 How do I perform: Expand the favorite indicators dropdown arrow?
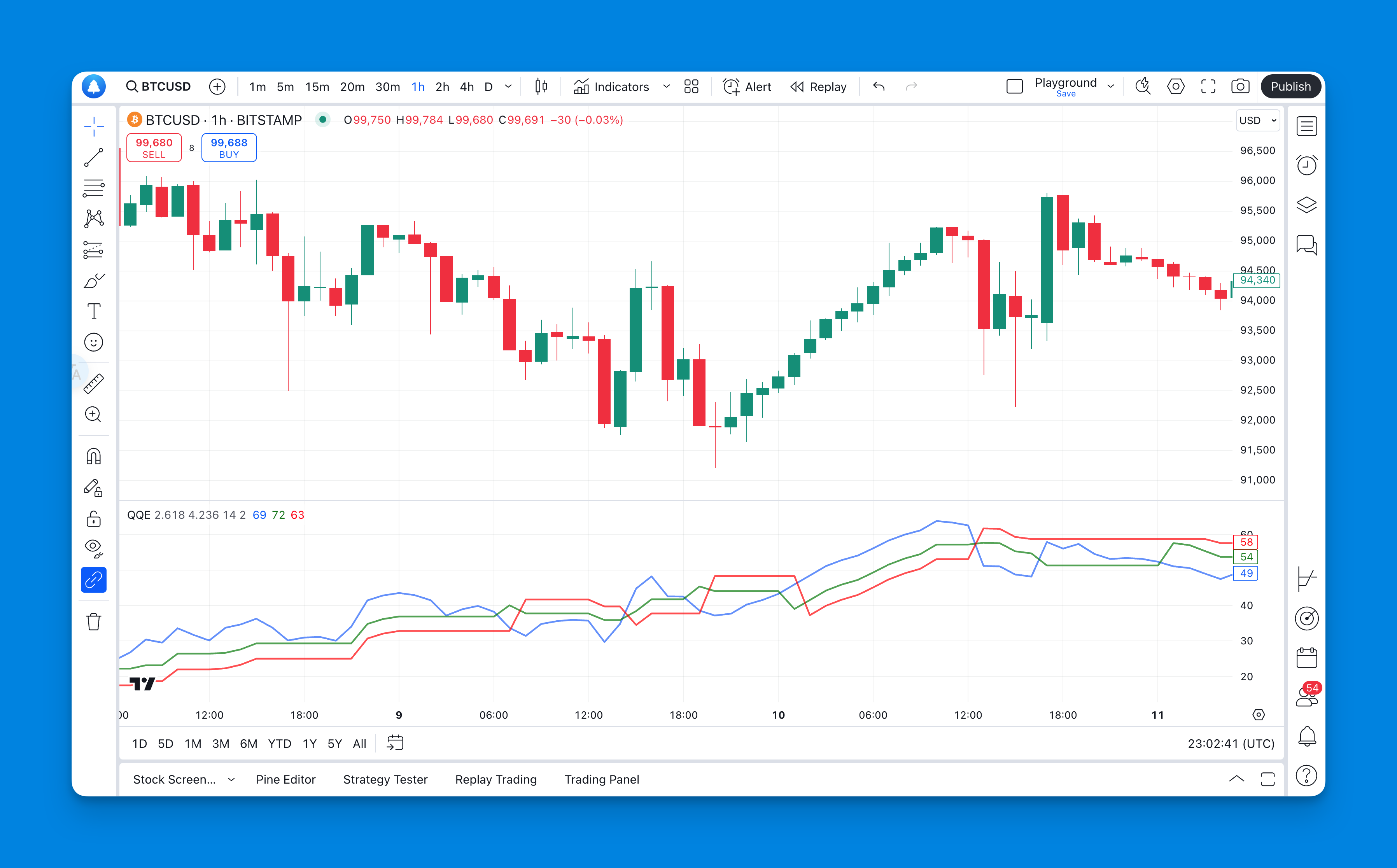666,87
